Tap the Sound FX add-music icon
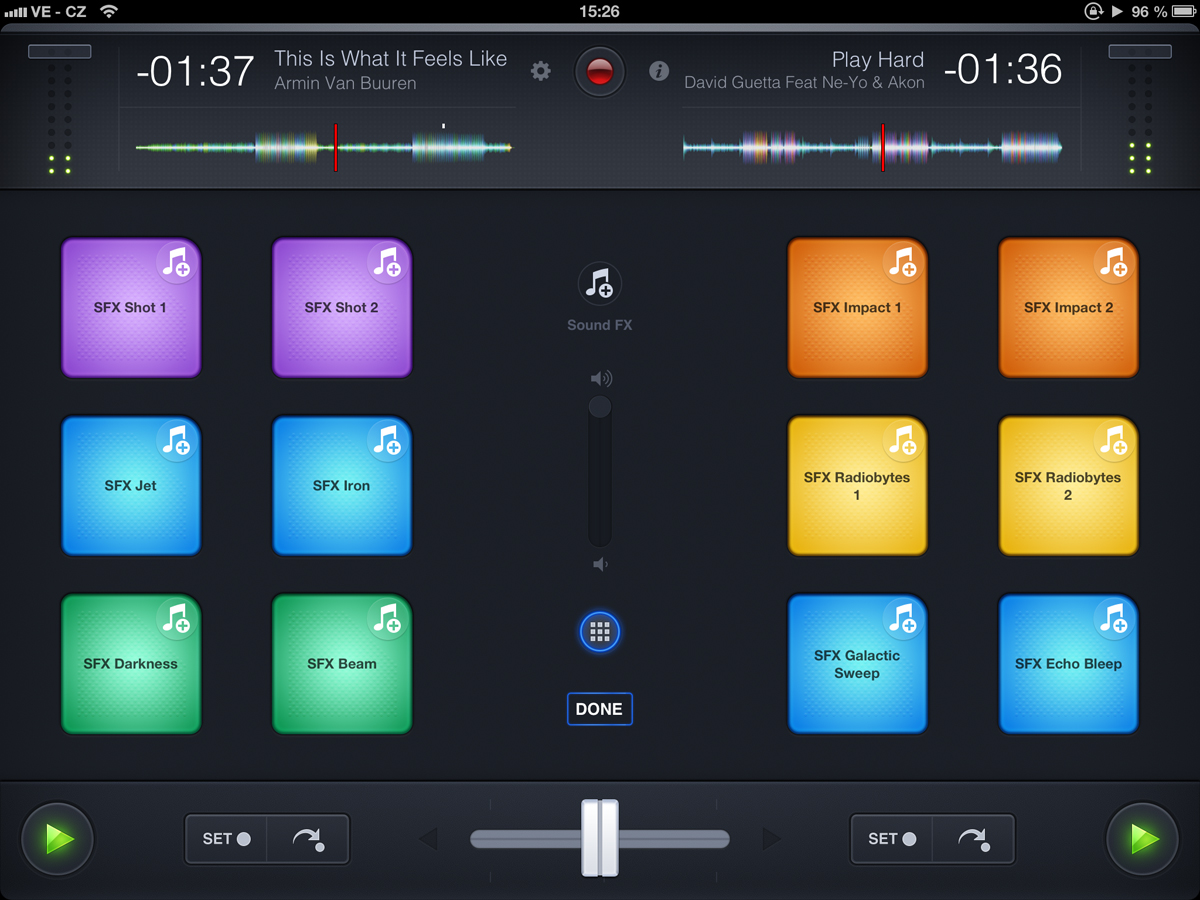The height and width of the screenshot is (900, 1200). (600, 285)
